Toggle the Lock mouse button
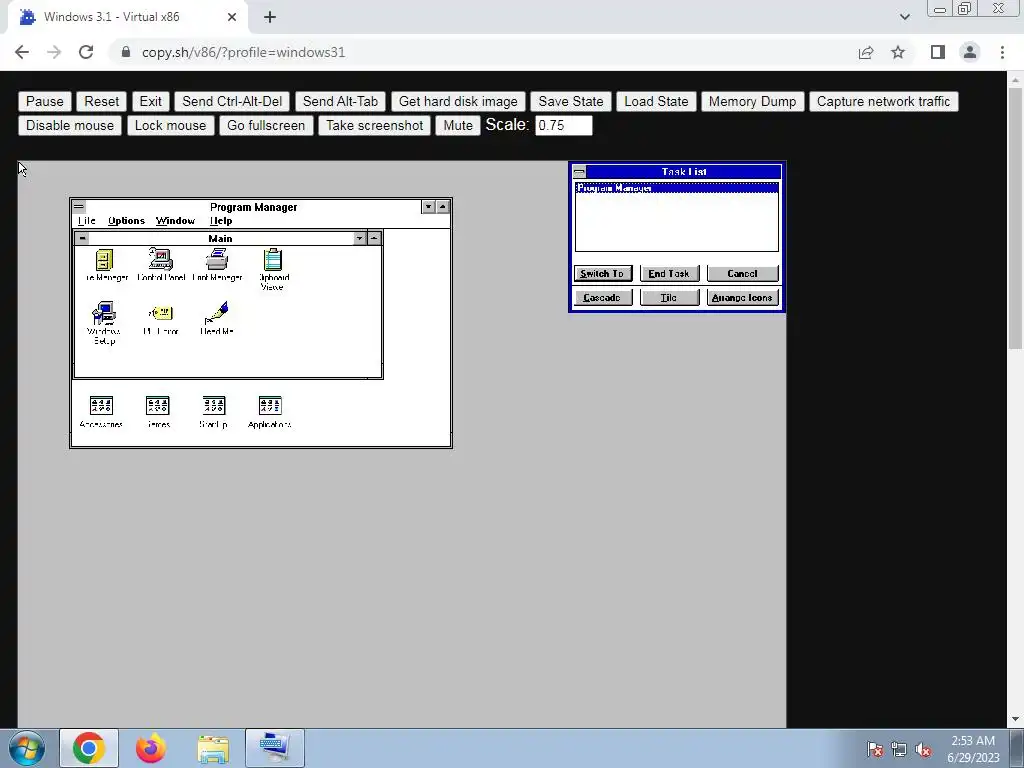 pyautogui.click(x=170, y=125)
